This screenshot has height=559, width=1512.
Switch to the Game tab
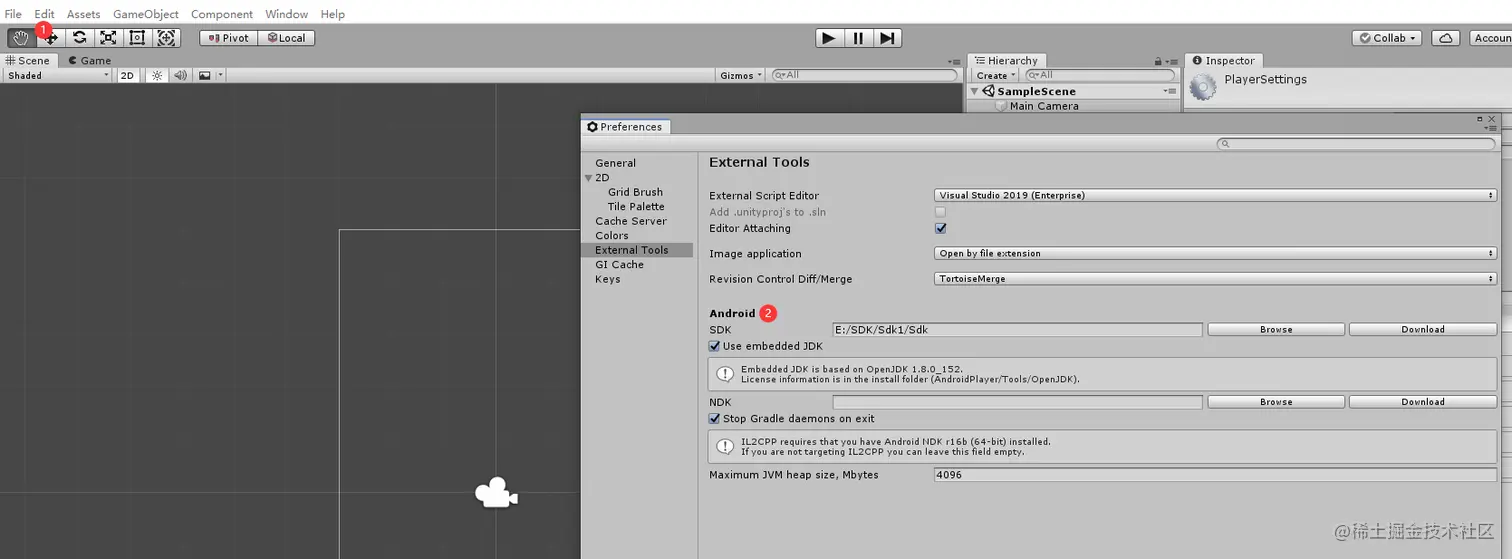tap(90, 60)
